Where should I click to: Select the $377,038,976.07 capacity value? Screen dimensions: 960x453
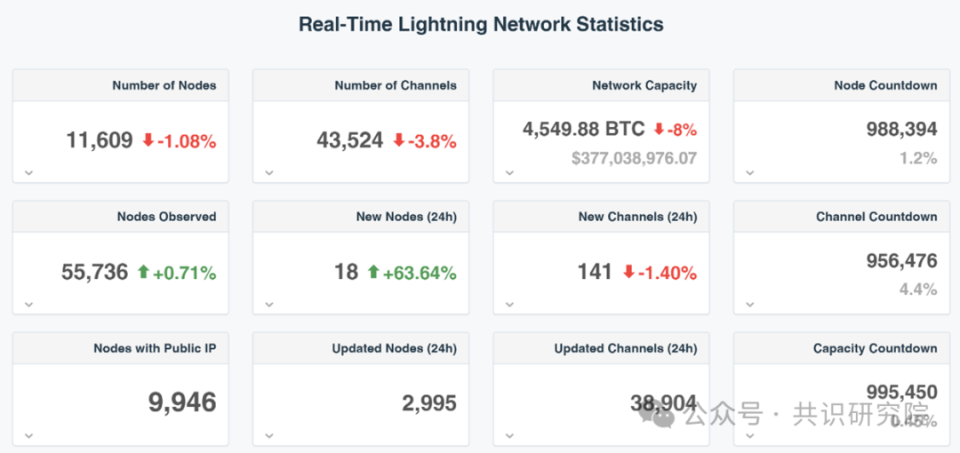click(634, 158)
